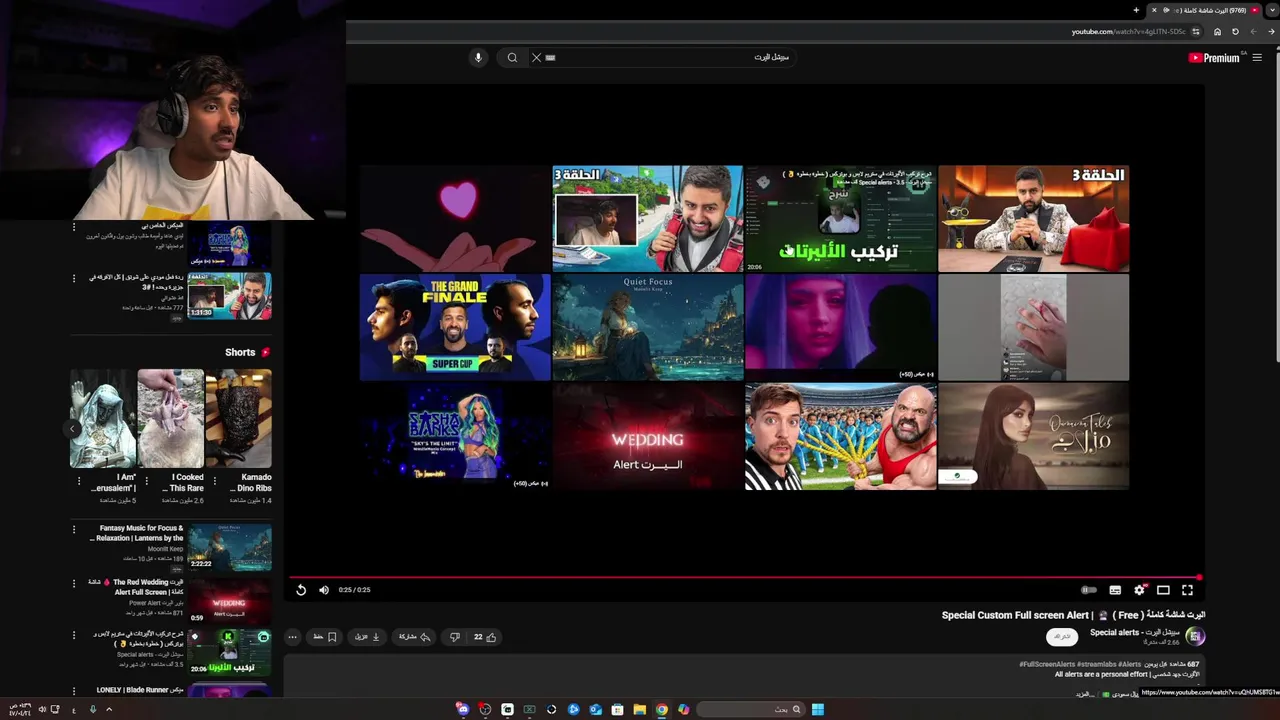Image resolution: width=1280 pixels, height=720 pixels.
Task: Open the Quiet Focus endscreen video
Action: 648,328
